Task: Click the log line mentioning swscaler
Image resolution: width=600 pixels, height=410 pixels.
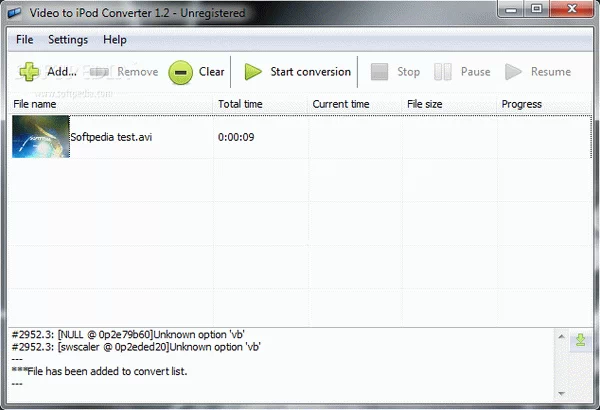Action: [x=136, y=347]
